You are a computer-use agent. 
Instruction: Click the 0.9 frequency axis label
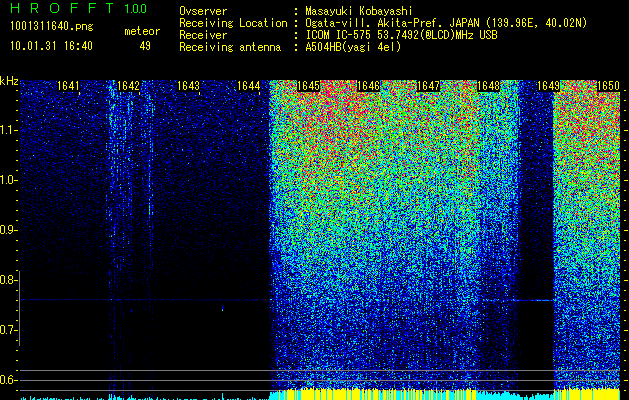(8, 230)
